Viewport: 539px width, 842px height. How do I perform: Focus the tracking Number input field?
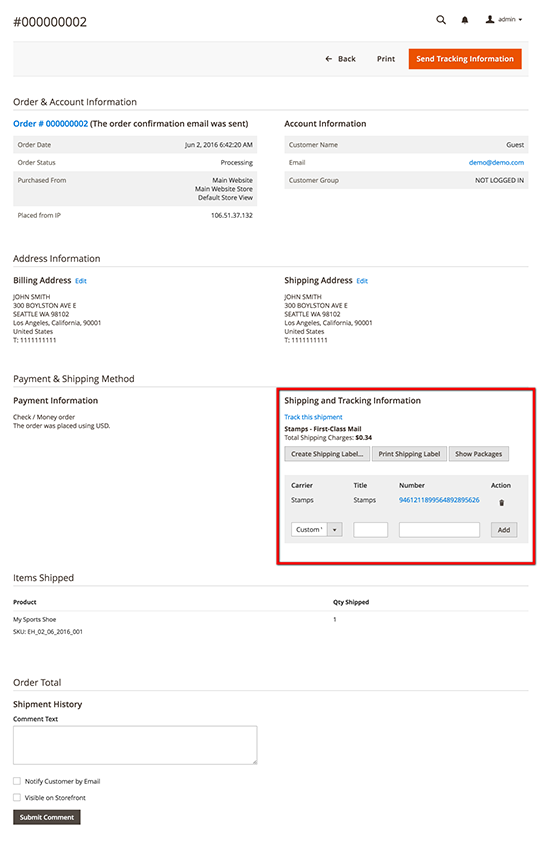pyautogui.click(x=439, y=530)
